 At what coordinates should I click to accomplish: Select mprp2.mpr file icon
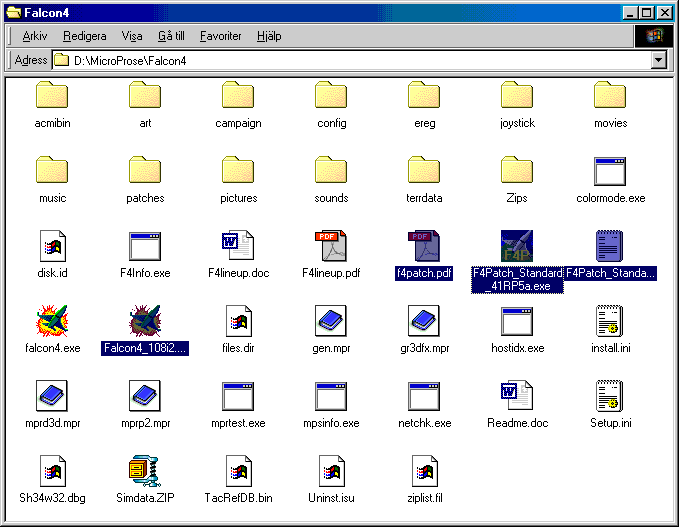(x=145, y=396)
